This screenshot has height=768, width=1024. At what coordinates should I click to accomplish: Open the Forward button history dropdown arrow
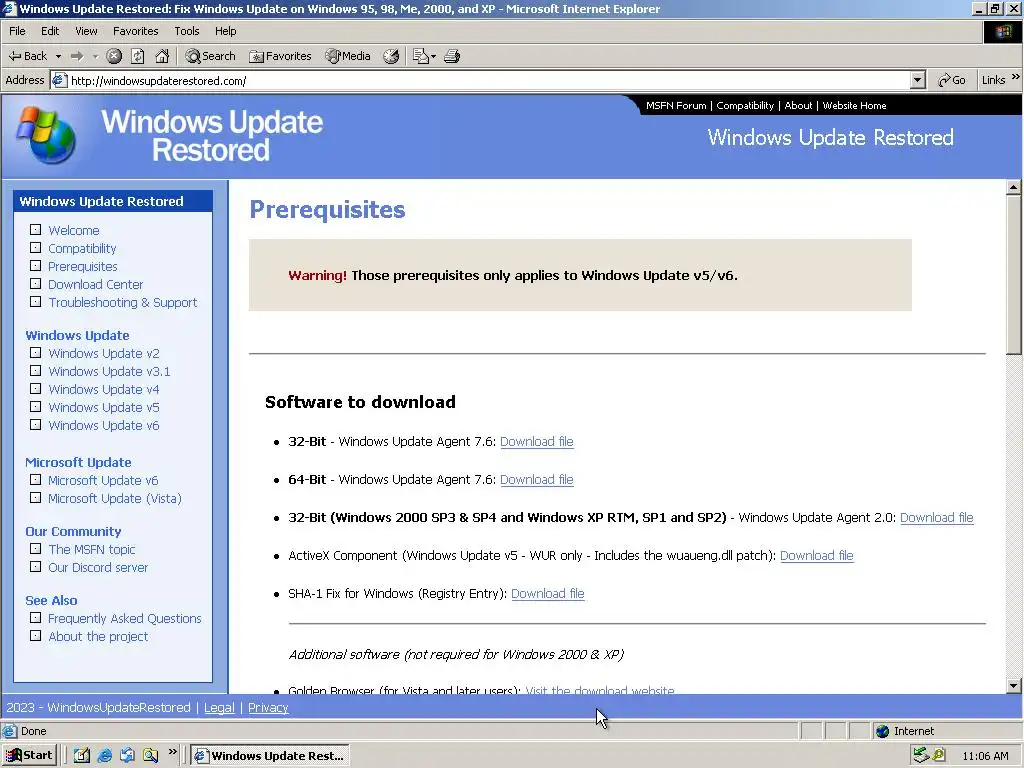[x=95, y=56]
